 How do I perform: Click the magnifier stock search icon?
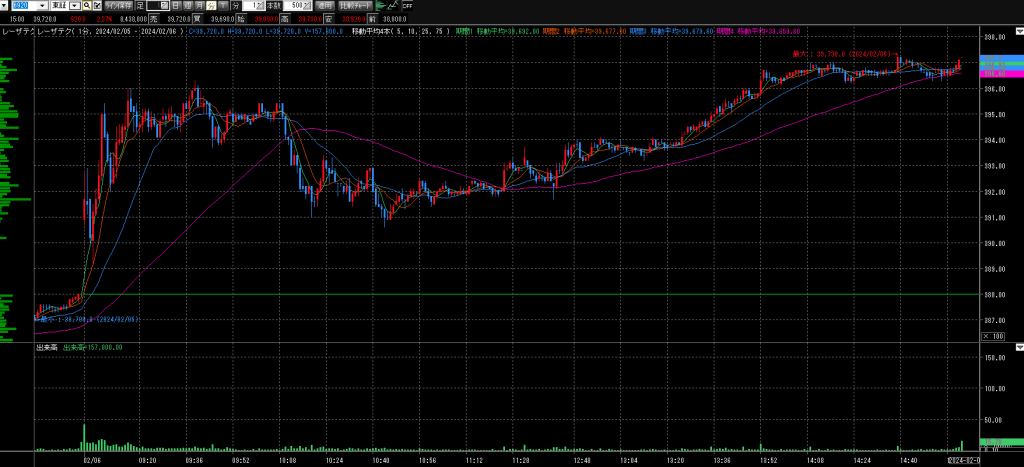pos(87,6)
